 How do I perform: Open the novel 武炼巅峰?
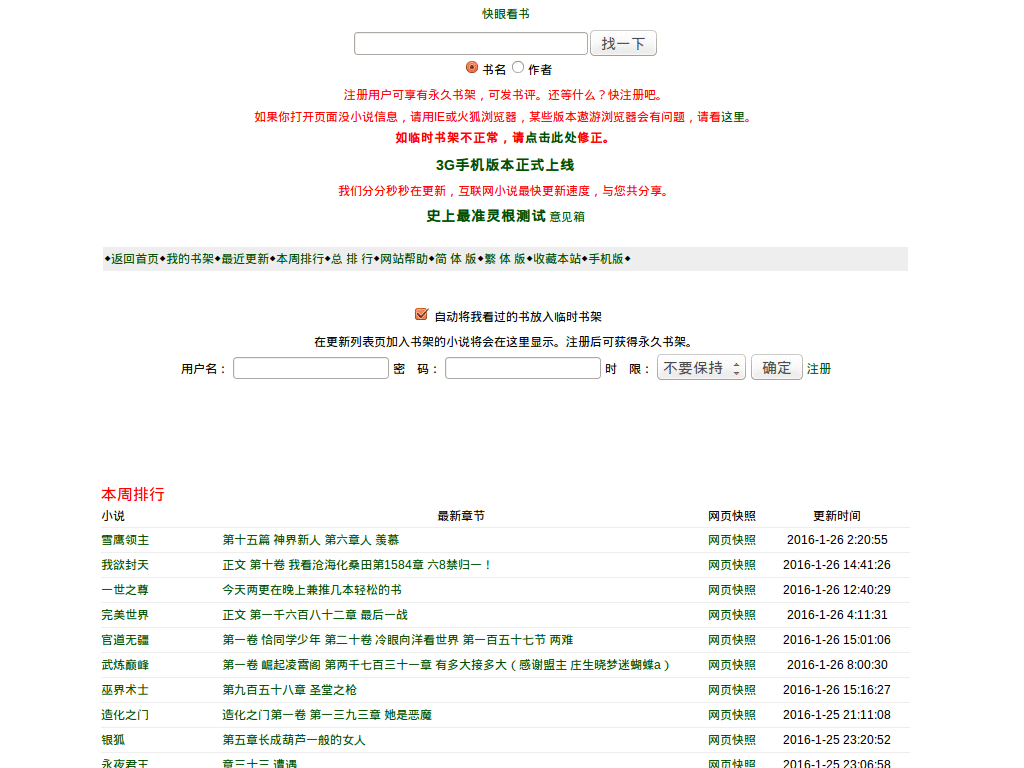coord(125,665)
